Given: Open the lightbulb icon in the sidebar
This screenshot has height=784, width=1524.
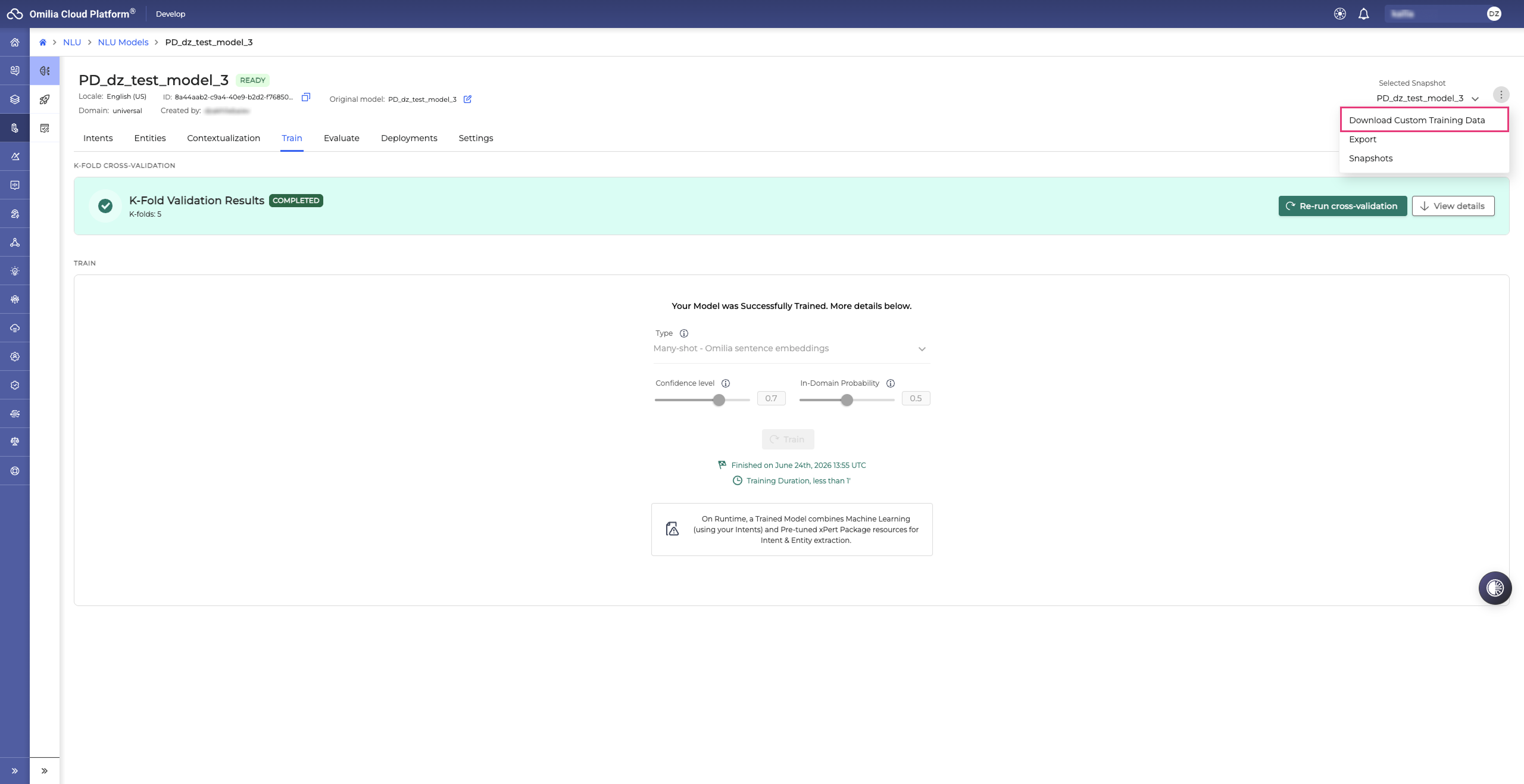Looking at the screenshot, I should click(x=15, y=271).
